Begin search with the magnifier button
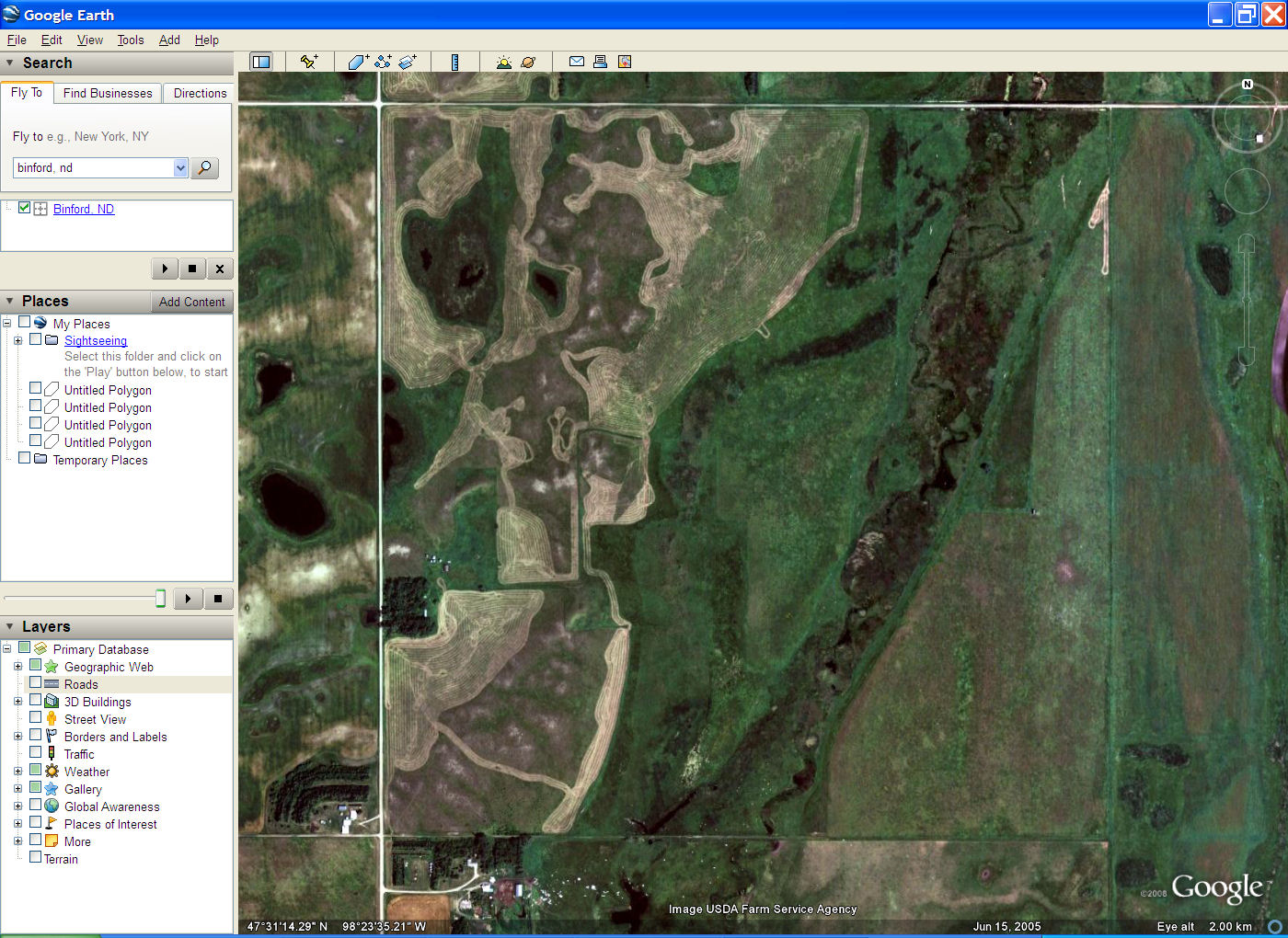Screen dimensions: 1288x938 click(x=204, y=167)
